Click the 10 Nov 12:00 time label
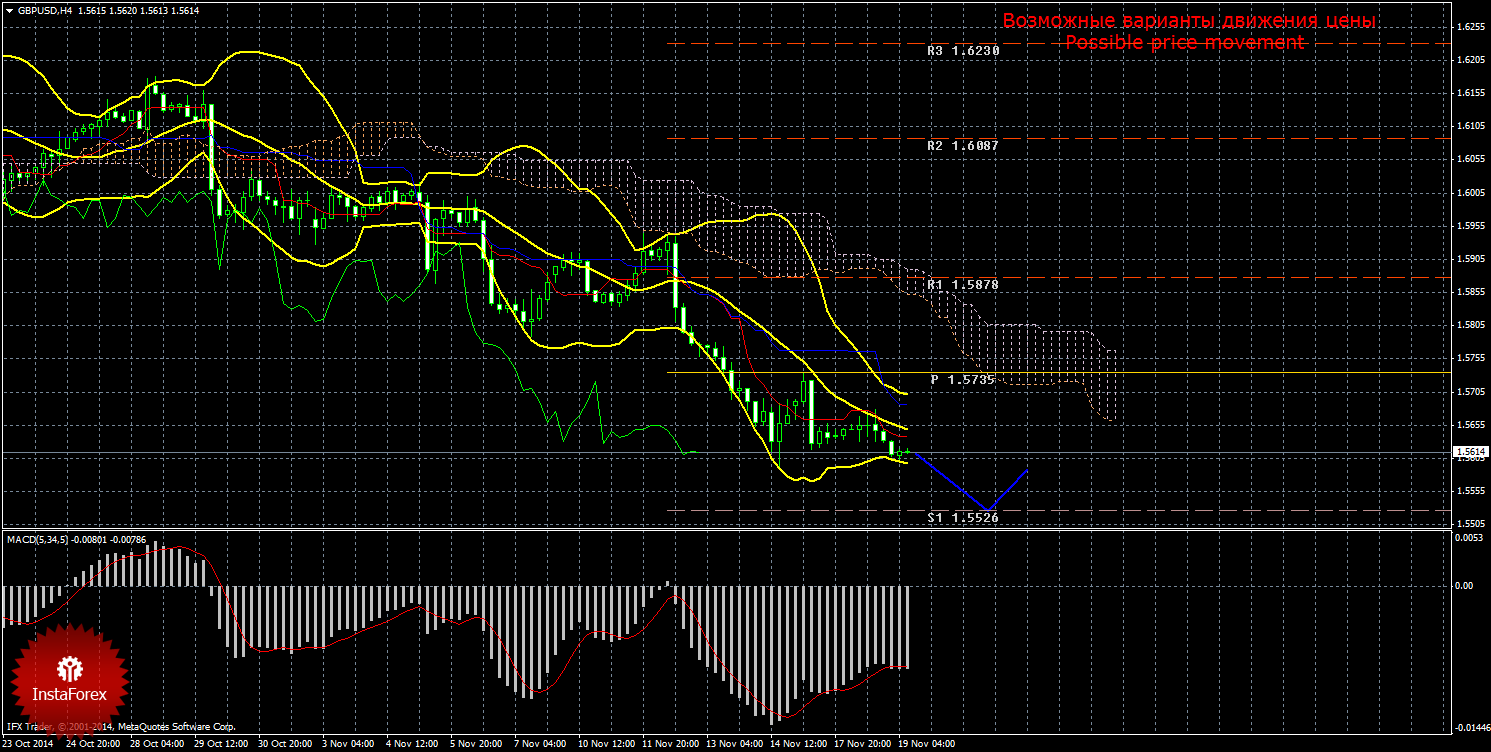The image size is (1491, 752). pos(609,744)
